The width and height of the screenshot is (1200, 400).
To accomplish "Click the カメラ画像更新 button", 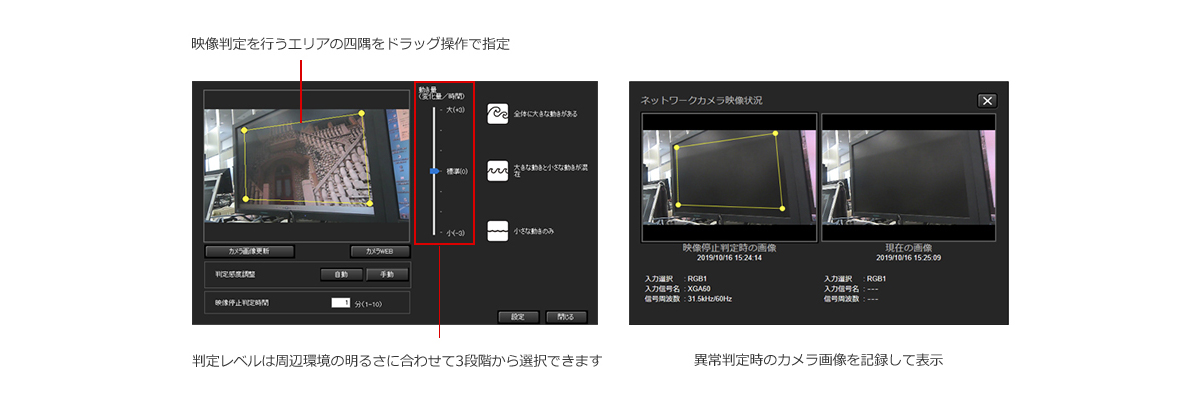I will (x=249, y=251).
